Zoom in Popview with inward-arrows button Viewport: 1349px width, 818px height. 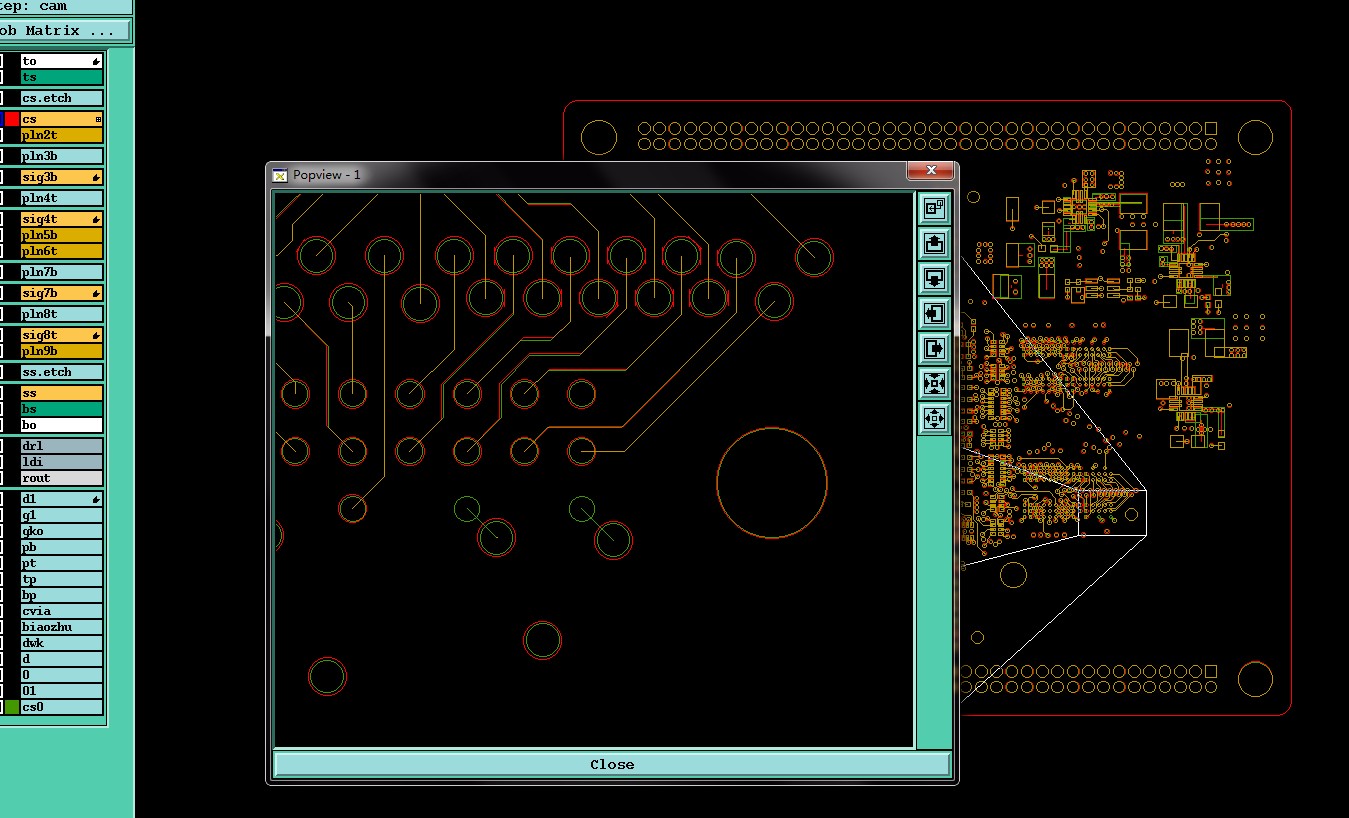934,383
